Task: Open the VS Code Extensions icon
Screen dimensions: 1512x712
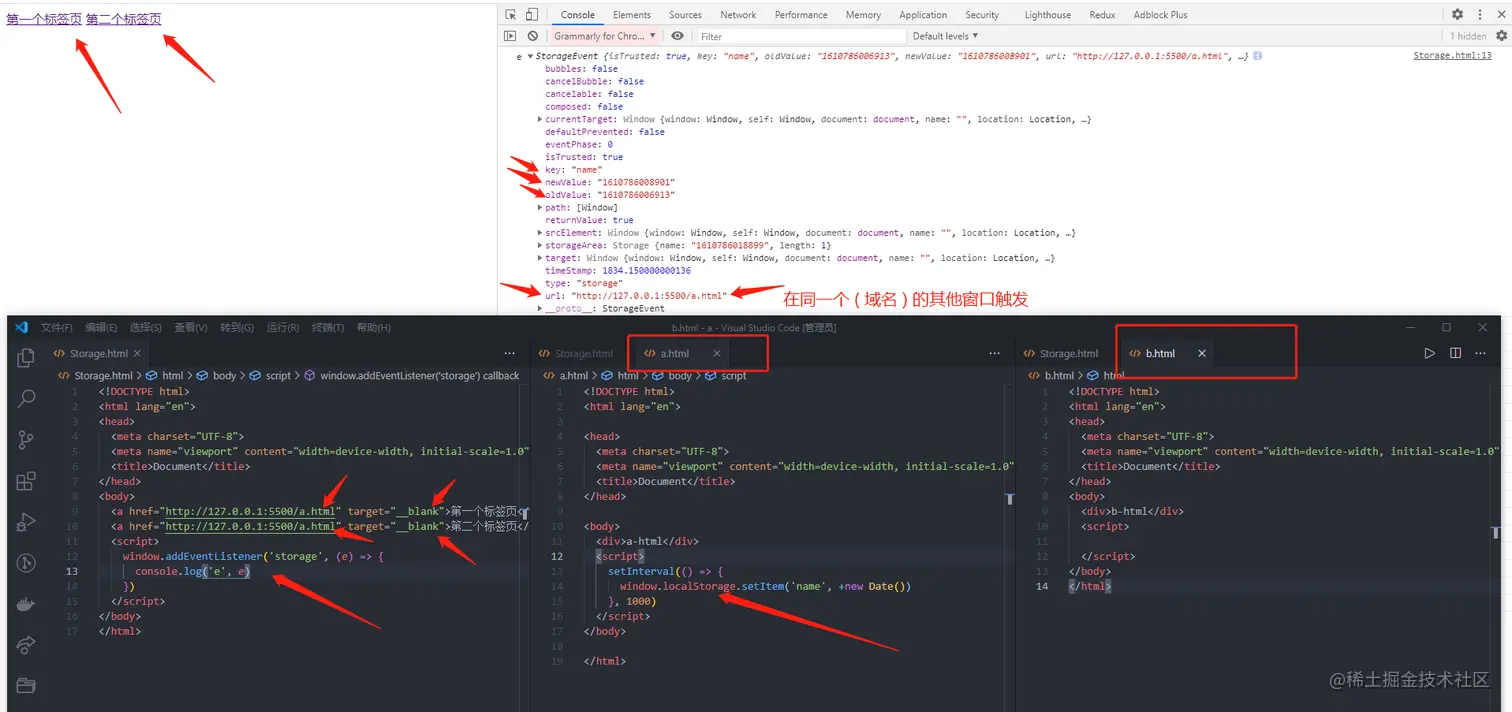Action: [x=26, y=481]
